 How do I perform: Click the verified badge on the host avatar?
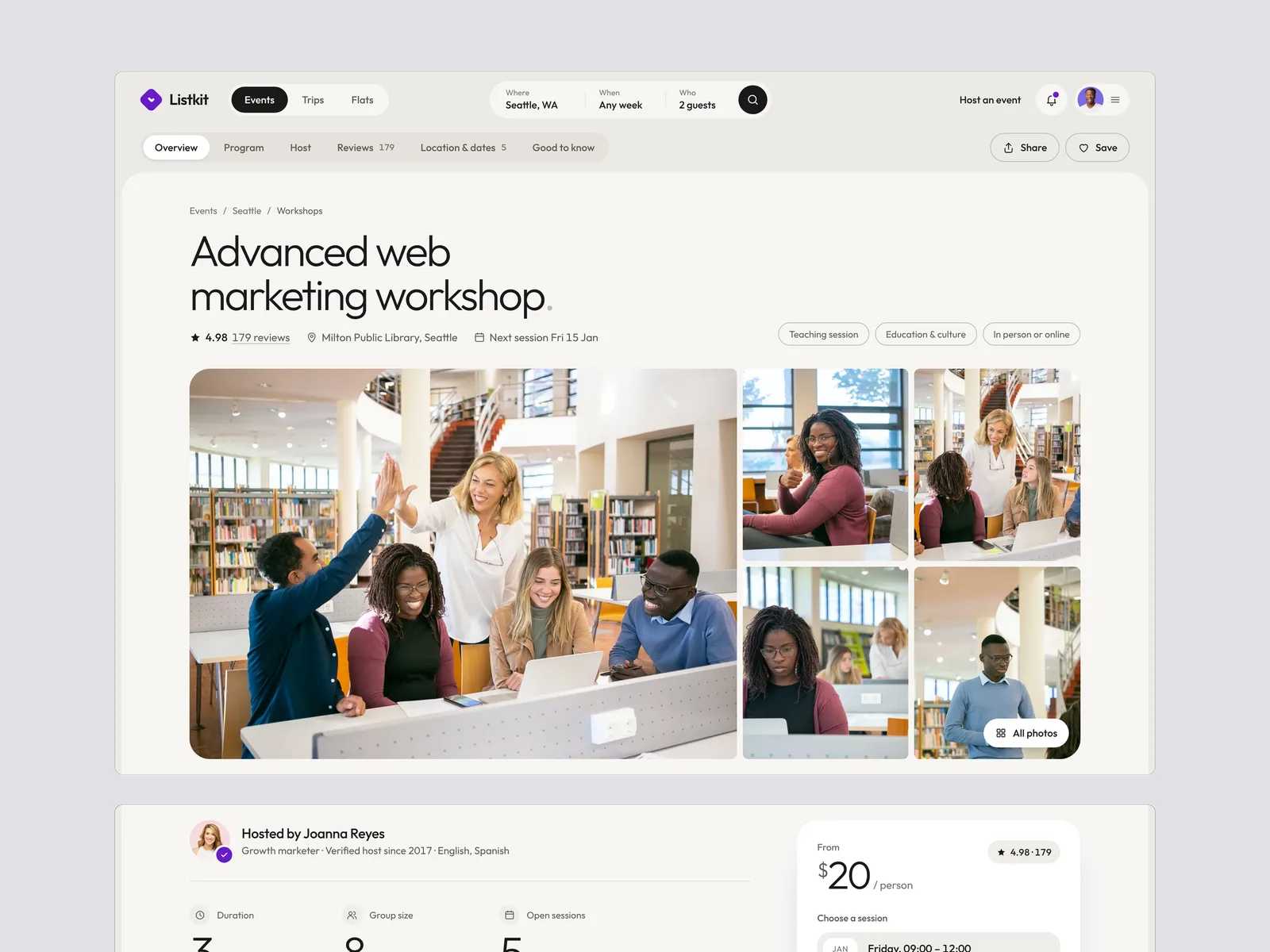pyautogui.click(x=225, y=854)
